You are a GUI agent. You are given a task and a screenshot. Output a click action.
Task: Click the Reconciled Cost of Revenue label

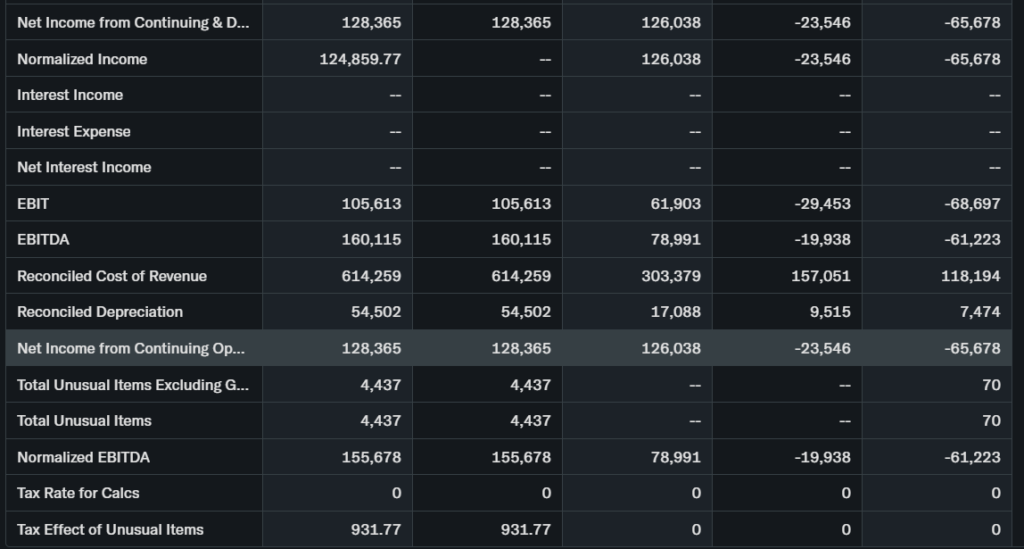(x=112, y=276)
